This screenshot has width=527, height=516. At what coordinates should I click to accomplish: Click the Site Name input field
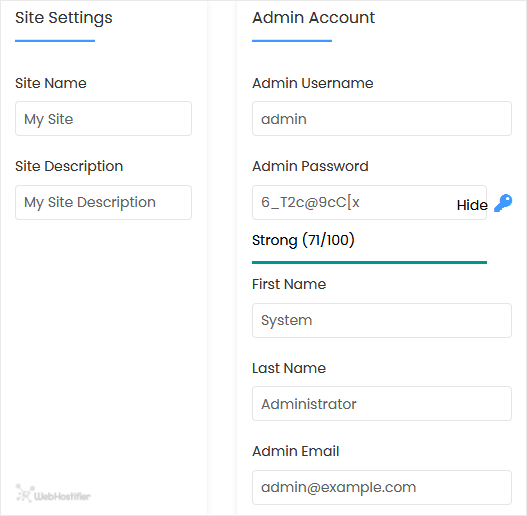click(104, 119)
